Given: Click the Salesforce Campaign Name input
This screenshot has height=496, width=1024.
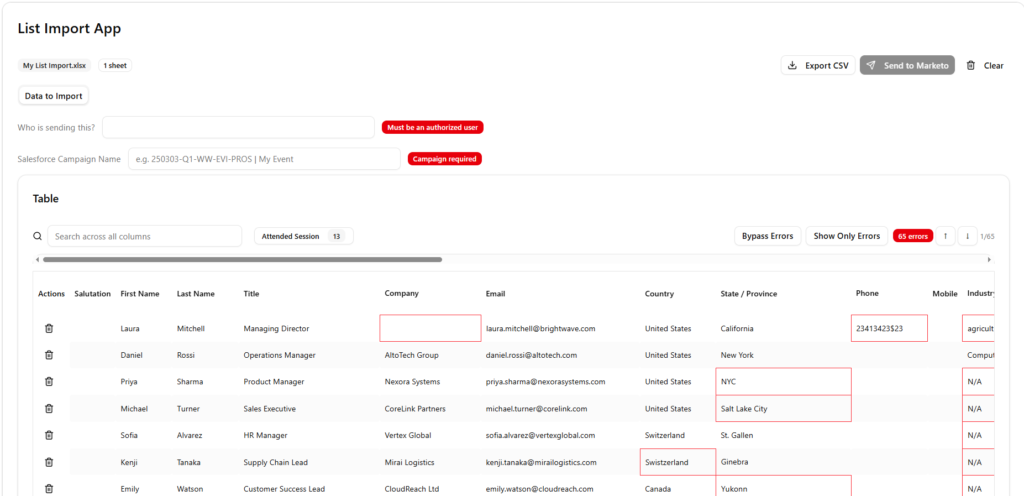Looking at the screenshot, I should [x=264, y=159].
